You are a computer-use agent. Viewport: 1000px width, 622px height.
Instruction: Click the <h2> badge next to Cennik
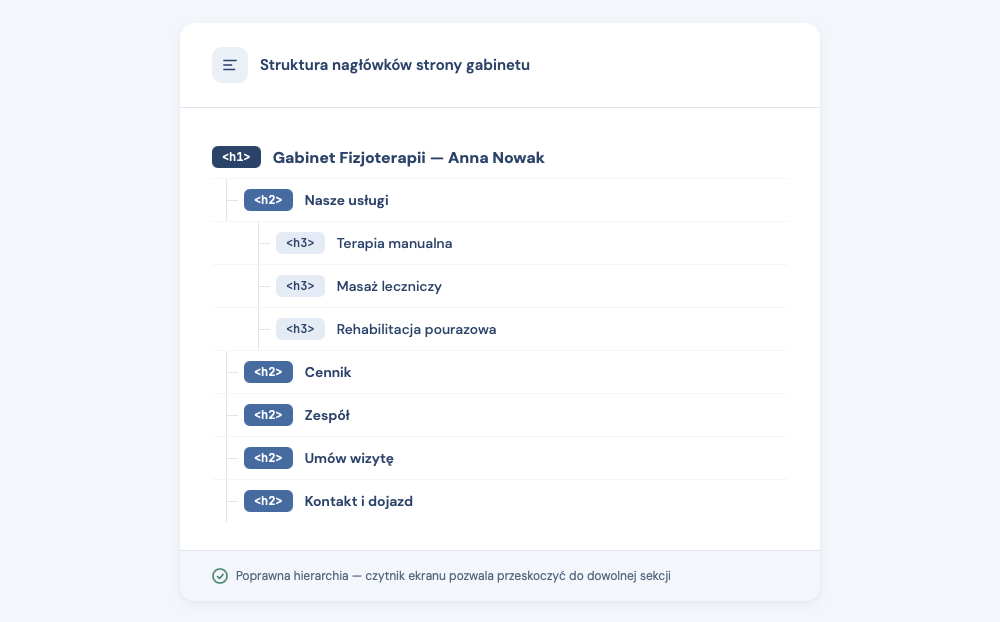[x=268, y=372]
